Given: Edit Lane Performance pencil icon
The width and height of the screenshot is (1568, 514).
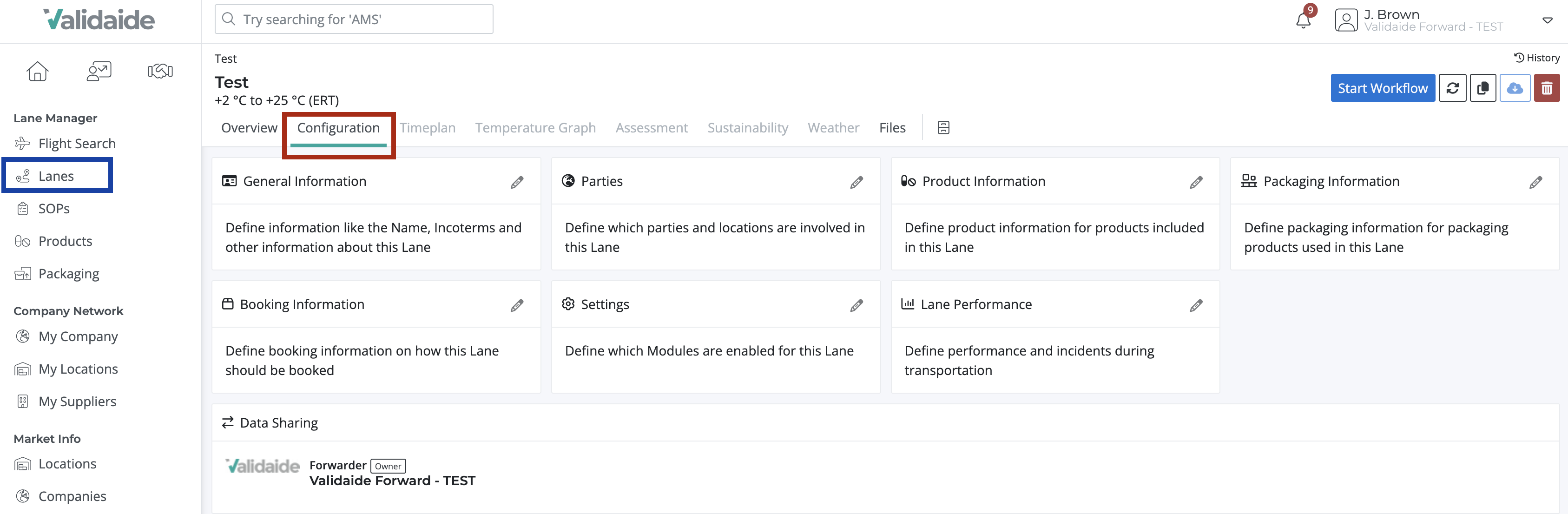Looking at the screenshot, I should [1195, 305].
